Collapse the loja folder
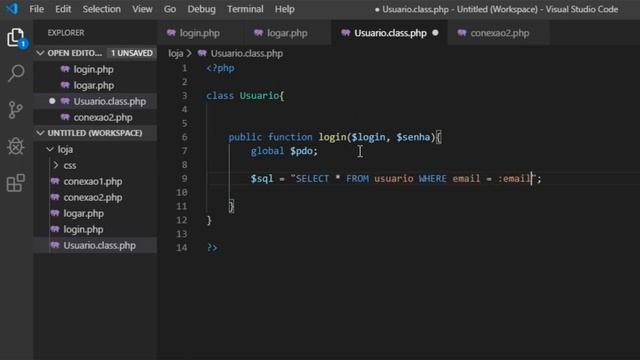Screen dimensions: 640x360 coord(50,149)
